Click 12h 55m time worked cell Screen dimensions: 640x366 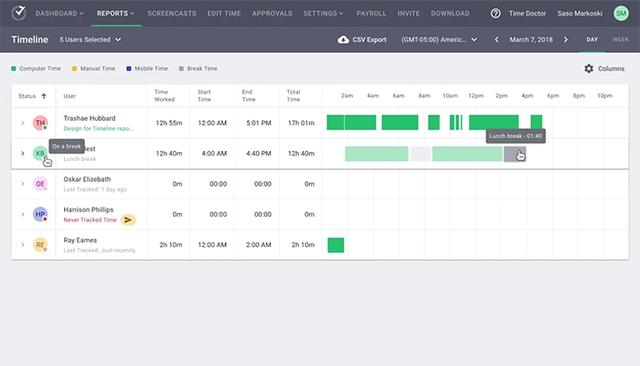169,123
